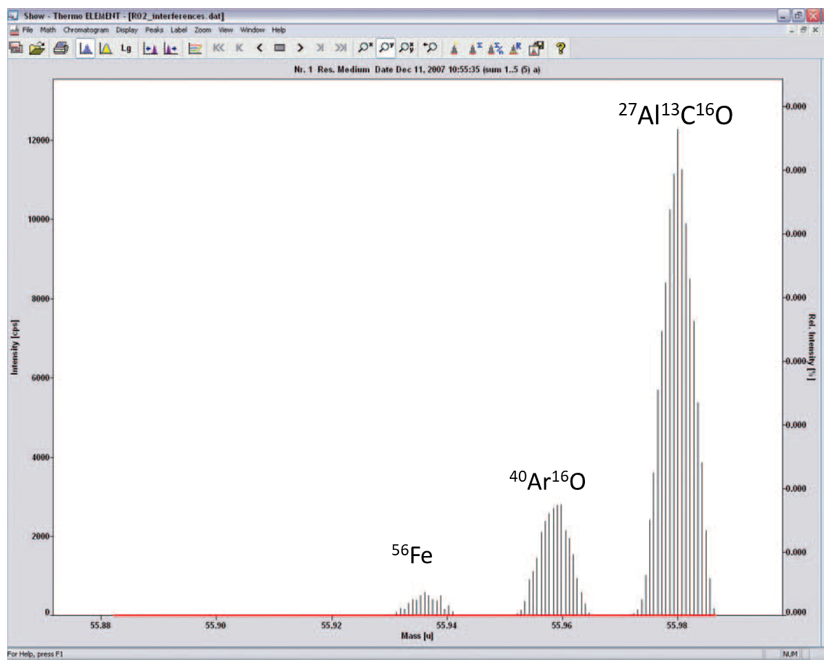Viewport: 830px width, 666px height.
Task: Open the Window menu
Action: pos(252,30)
